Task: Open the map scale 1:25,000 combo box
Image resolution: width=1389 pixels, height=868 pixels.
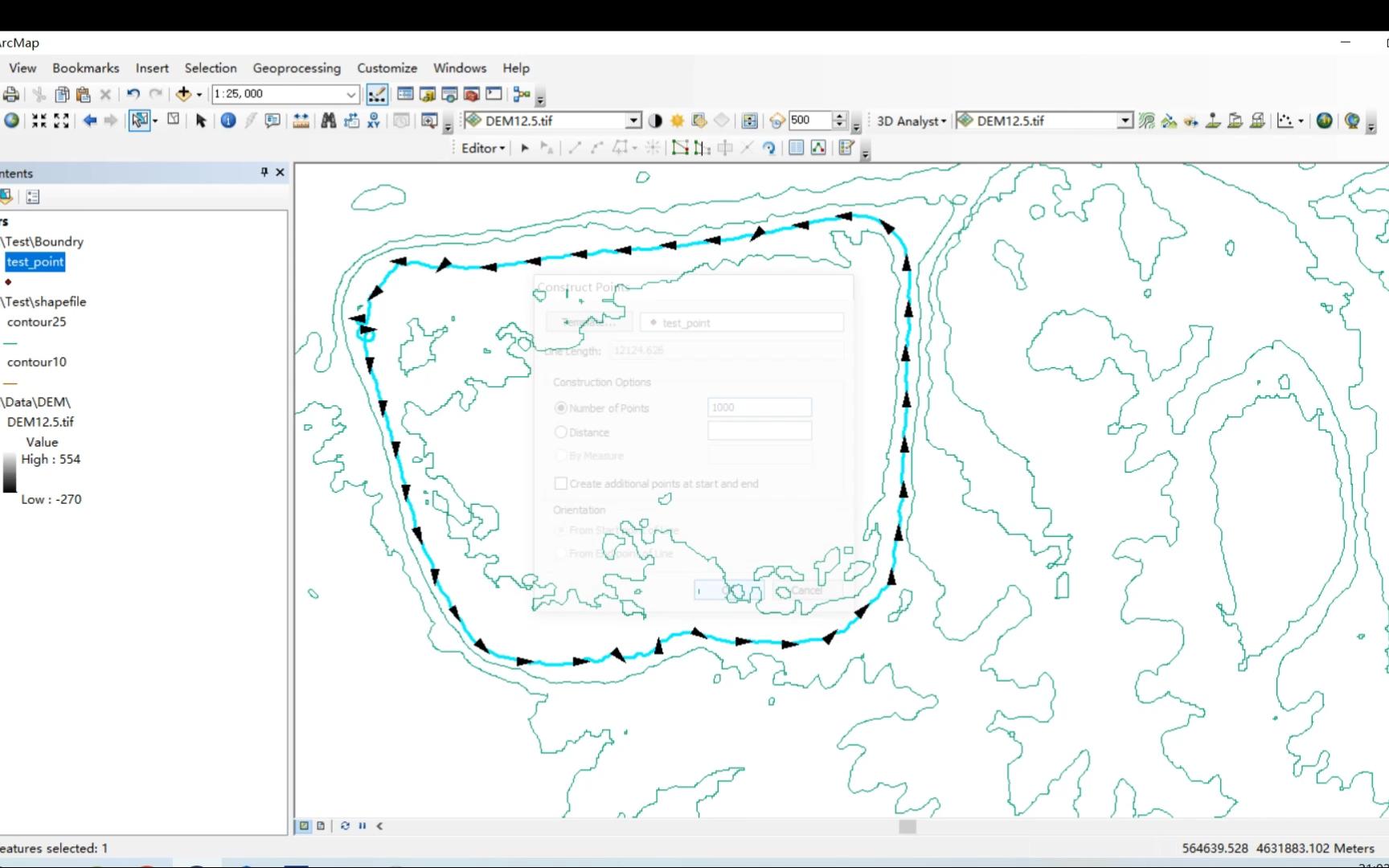Action: (285, 94)
